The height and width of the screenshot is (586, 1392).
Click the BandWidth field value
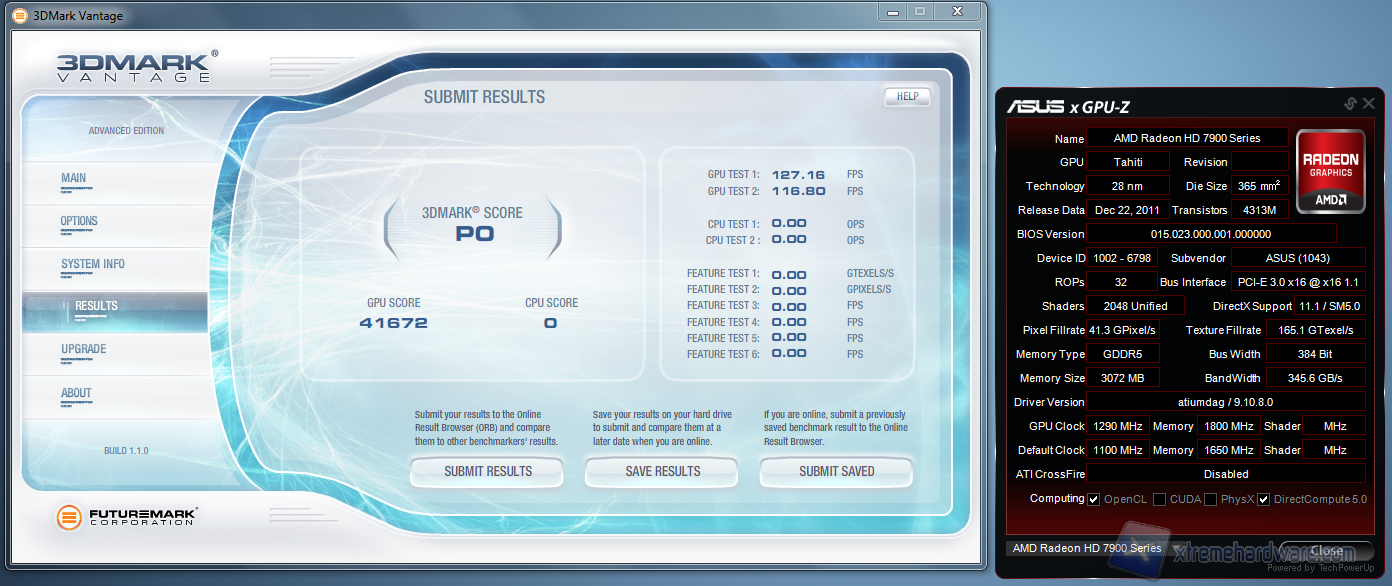click(x=1316, y=378)
